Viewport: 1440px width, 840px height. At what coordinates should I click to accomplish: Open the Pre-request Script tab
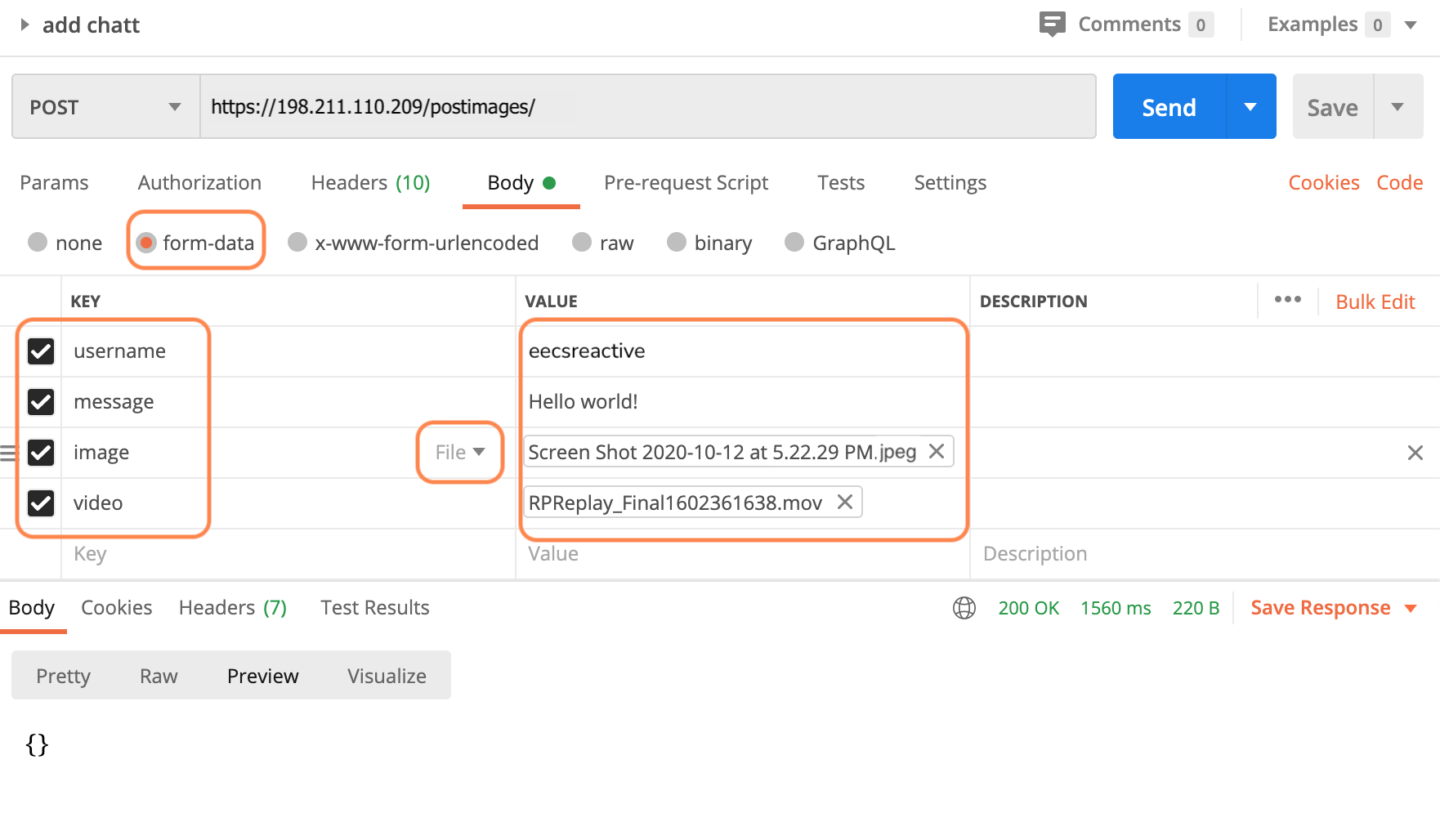click(686, 183)
